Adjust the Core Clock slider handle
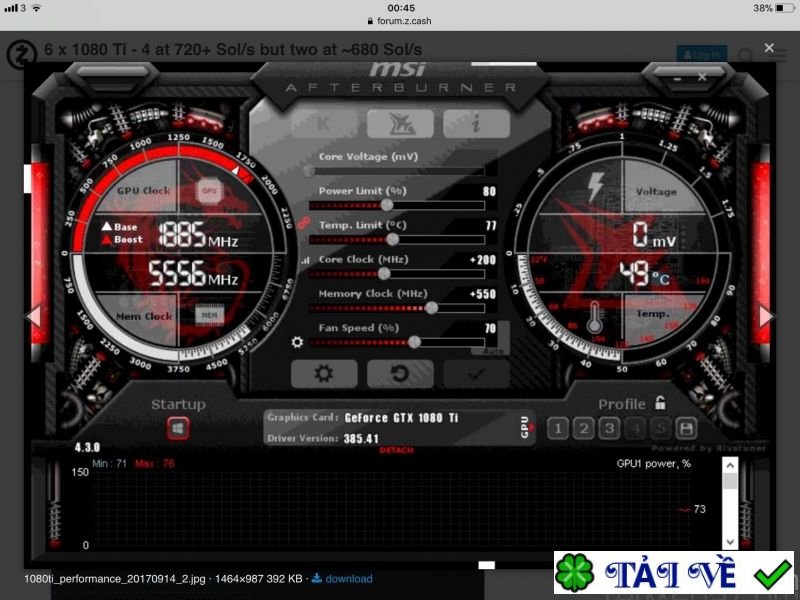Screen dimensions: 800x600 coord(384,273)
